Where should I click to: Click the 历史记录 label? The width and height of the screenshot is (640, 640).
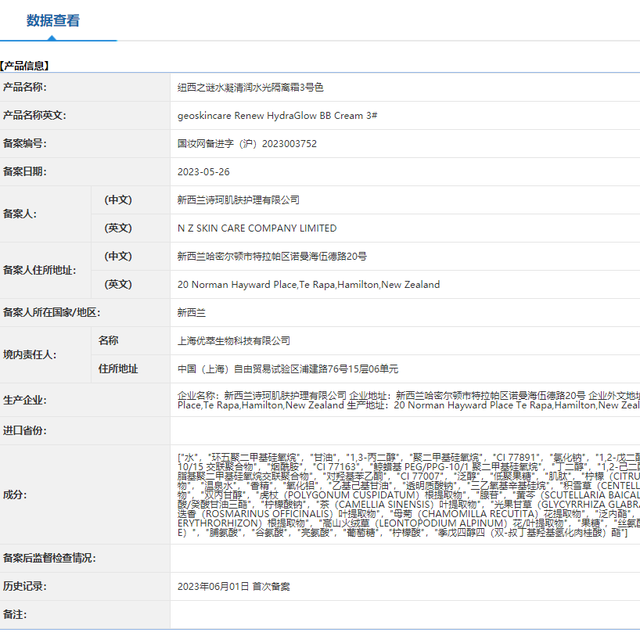click(x=24, y=587)
